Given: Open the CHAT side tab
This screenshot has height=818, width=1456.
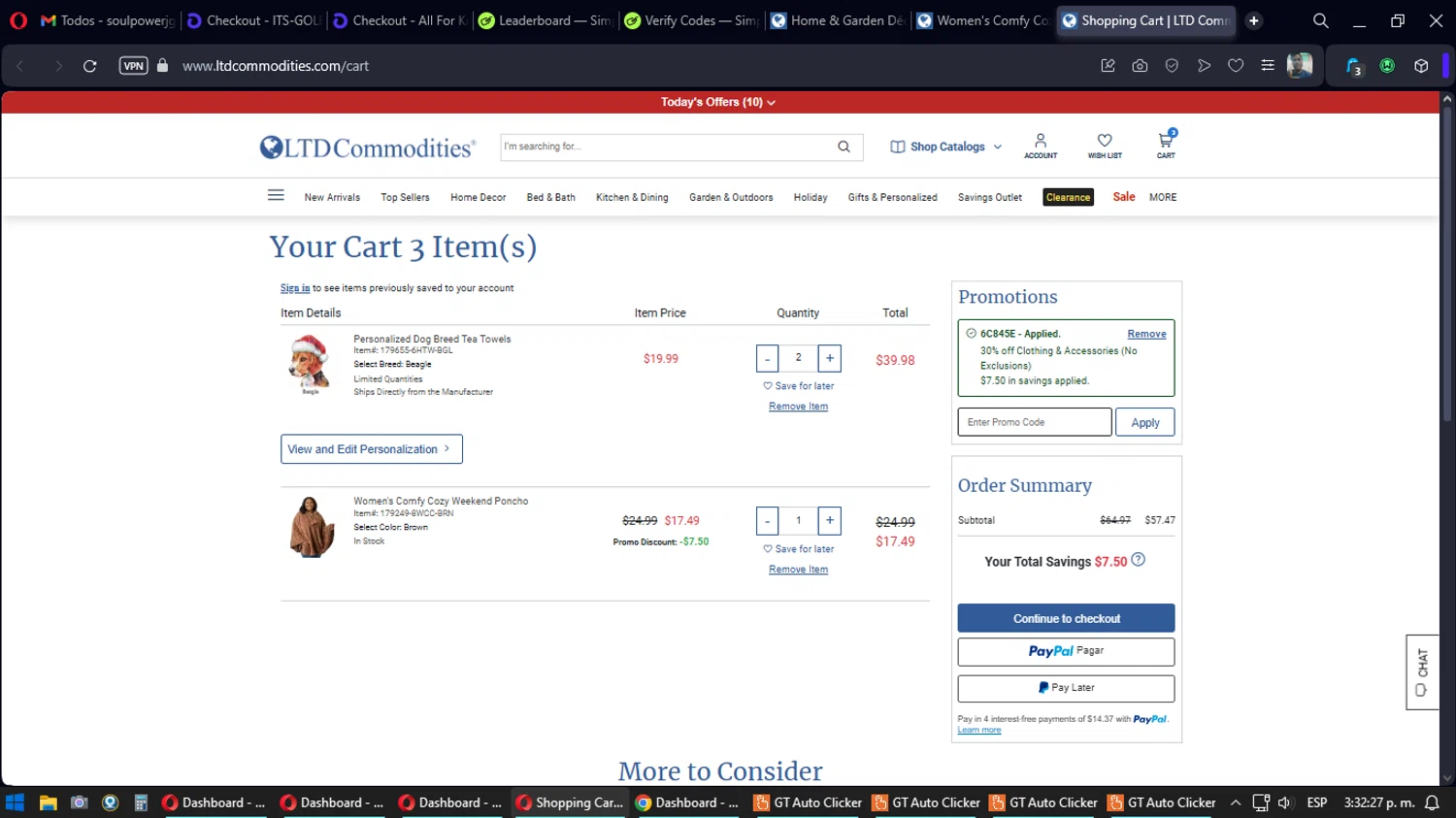Looking at the screenshot, I should point(1422,671).
